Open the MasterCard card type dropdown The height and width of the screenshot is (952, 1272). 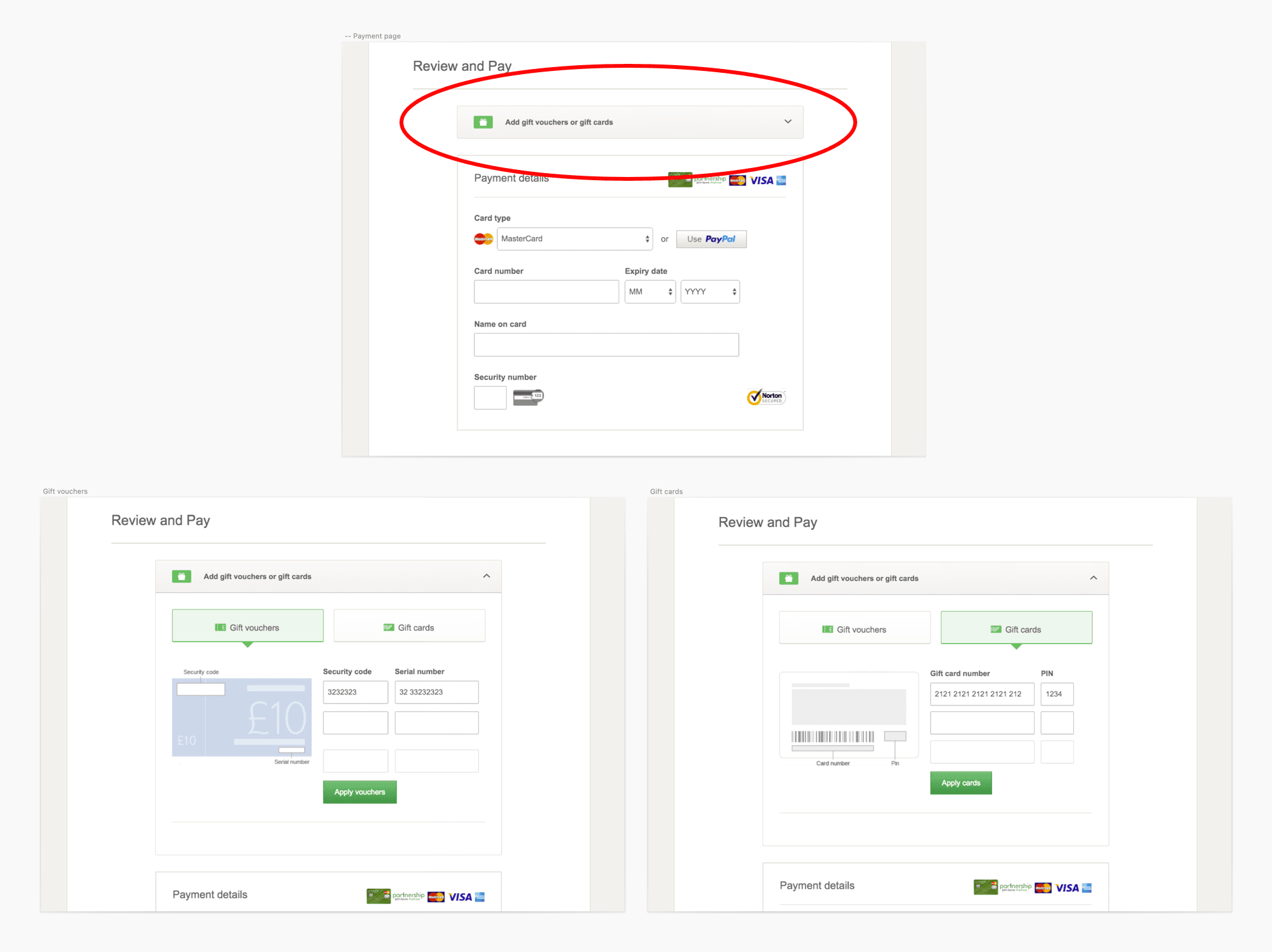pos(575,239)
